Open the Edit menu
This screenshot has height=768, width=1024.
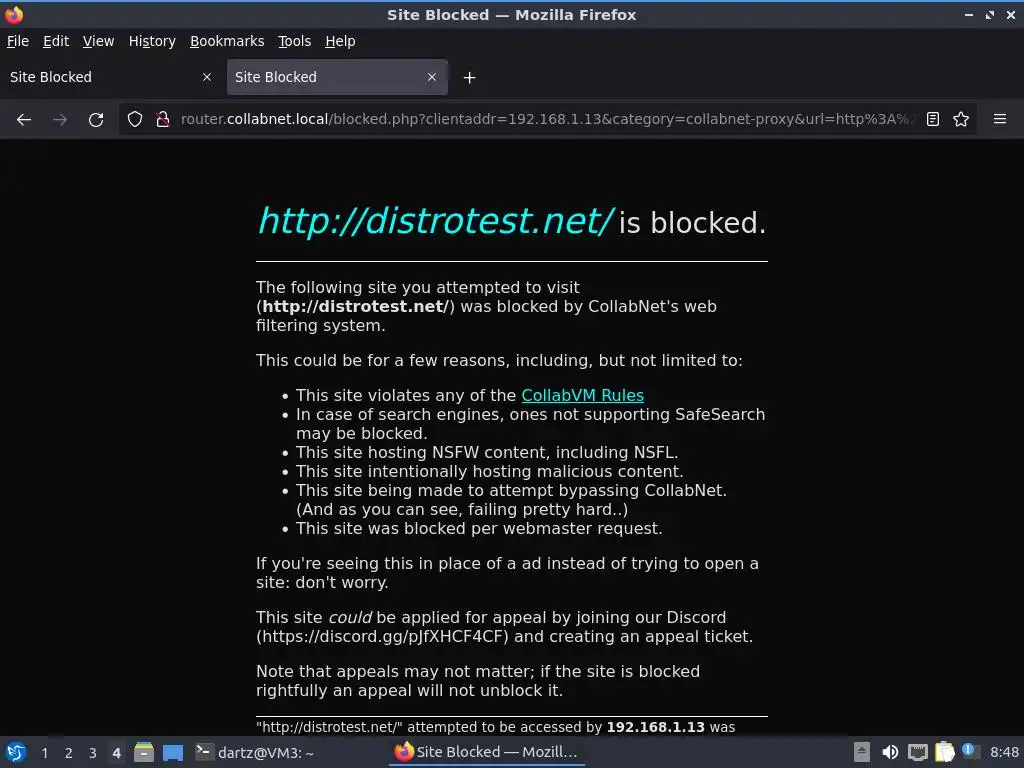(x=56, y=41)
